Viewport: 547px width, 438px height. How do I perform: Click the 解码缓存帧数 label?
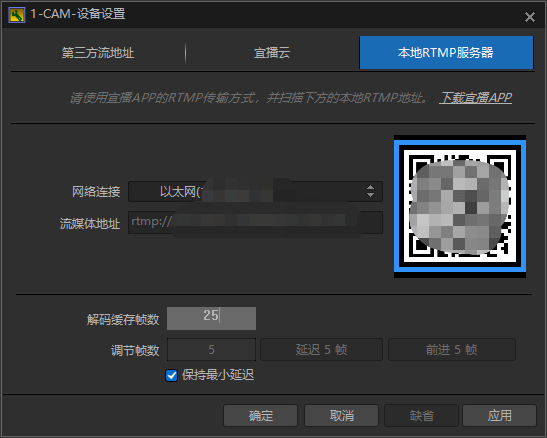coord(123,319)
